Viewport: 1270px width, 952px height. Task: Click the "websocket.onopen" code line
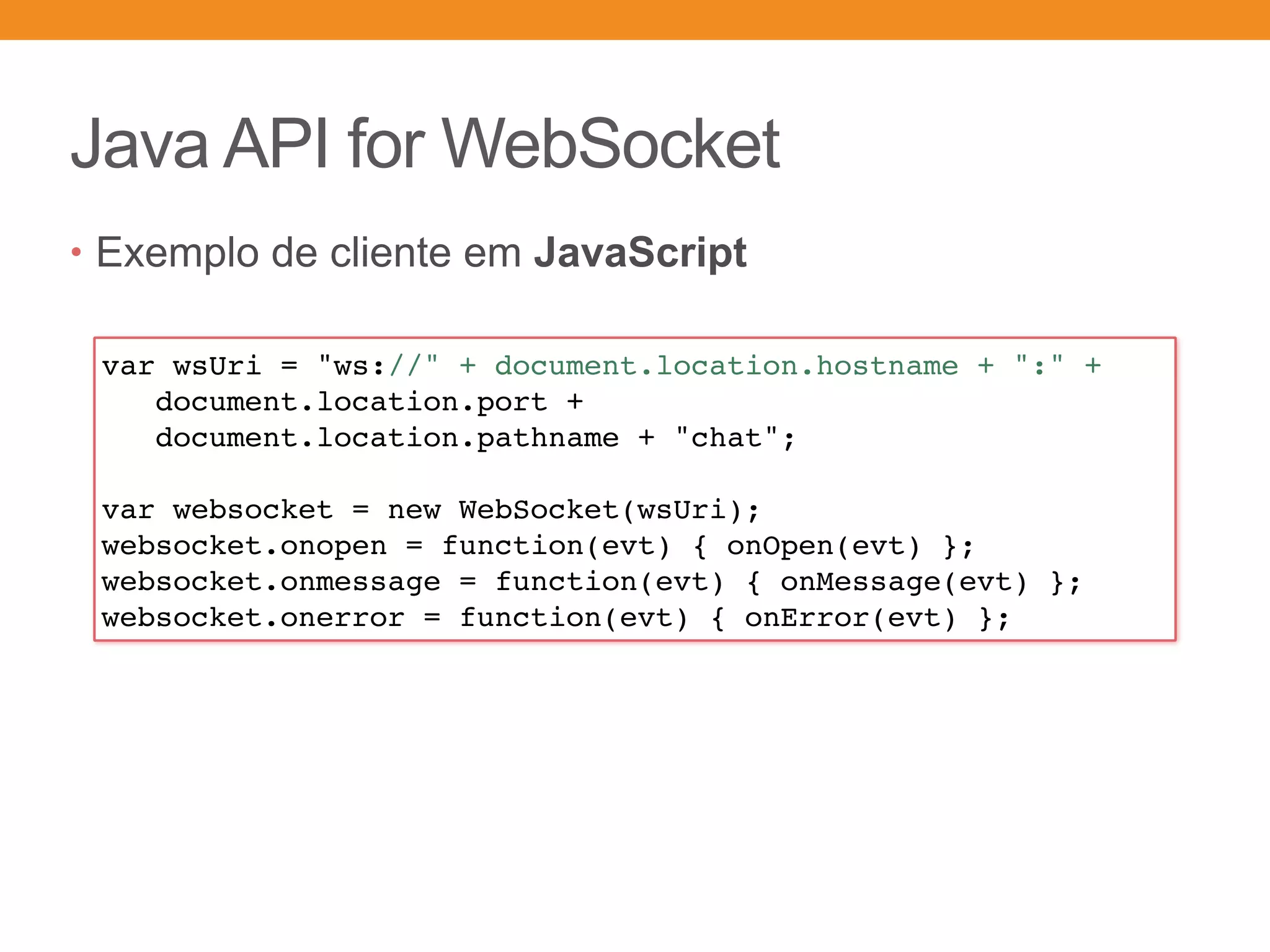pos(538,546)
